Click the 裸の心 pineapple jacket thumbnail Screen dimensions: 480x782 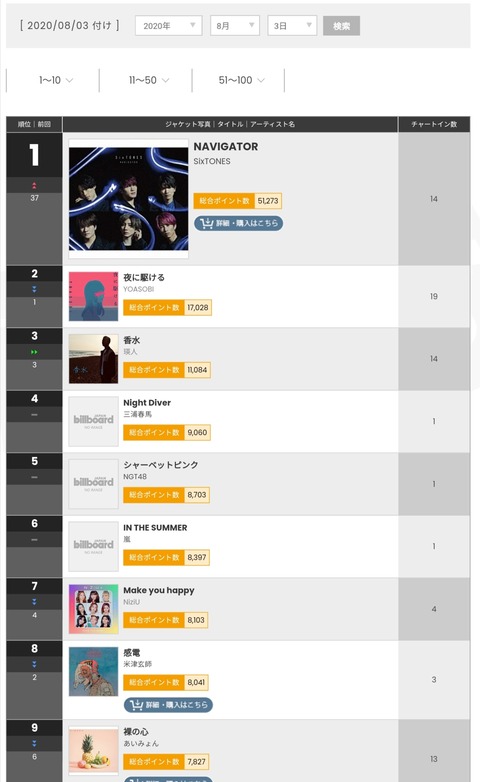point(93,751)
